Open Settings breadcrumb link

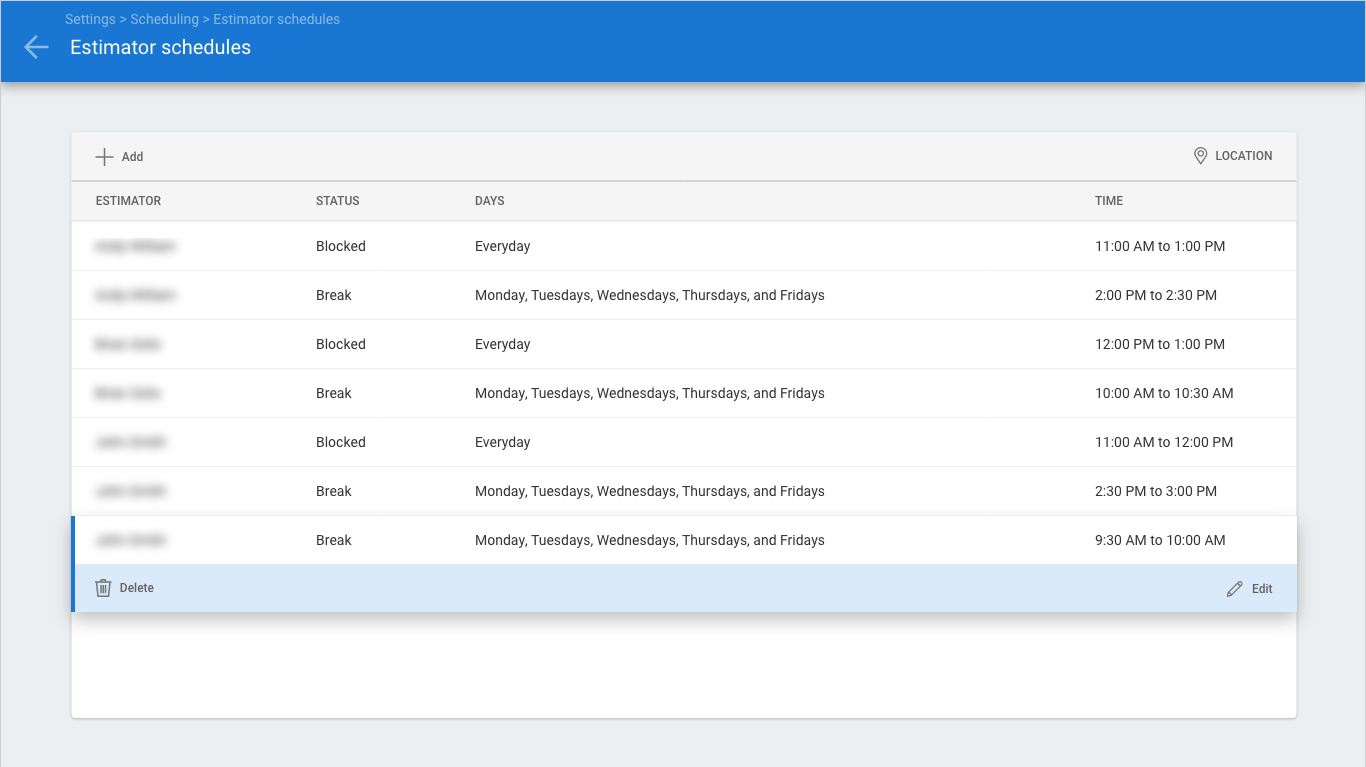[x=90, y=19]
